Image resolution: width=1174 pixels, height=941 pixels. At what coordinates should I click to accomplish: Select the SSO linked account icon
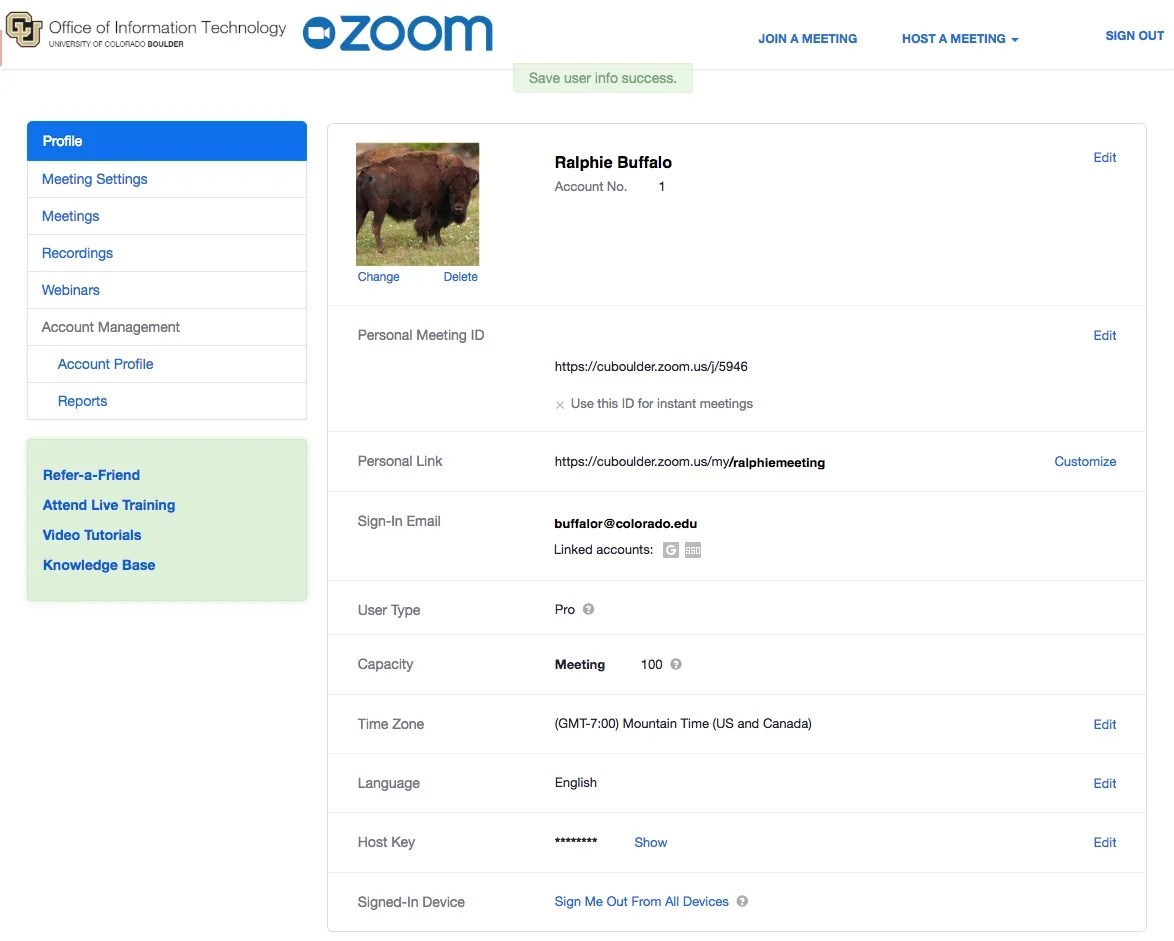pos(693,550)
